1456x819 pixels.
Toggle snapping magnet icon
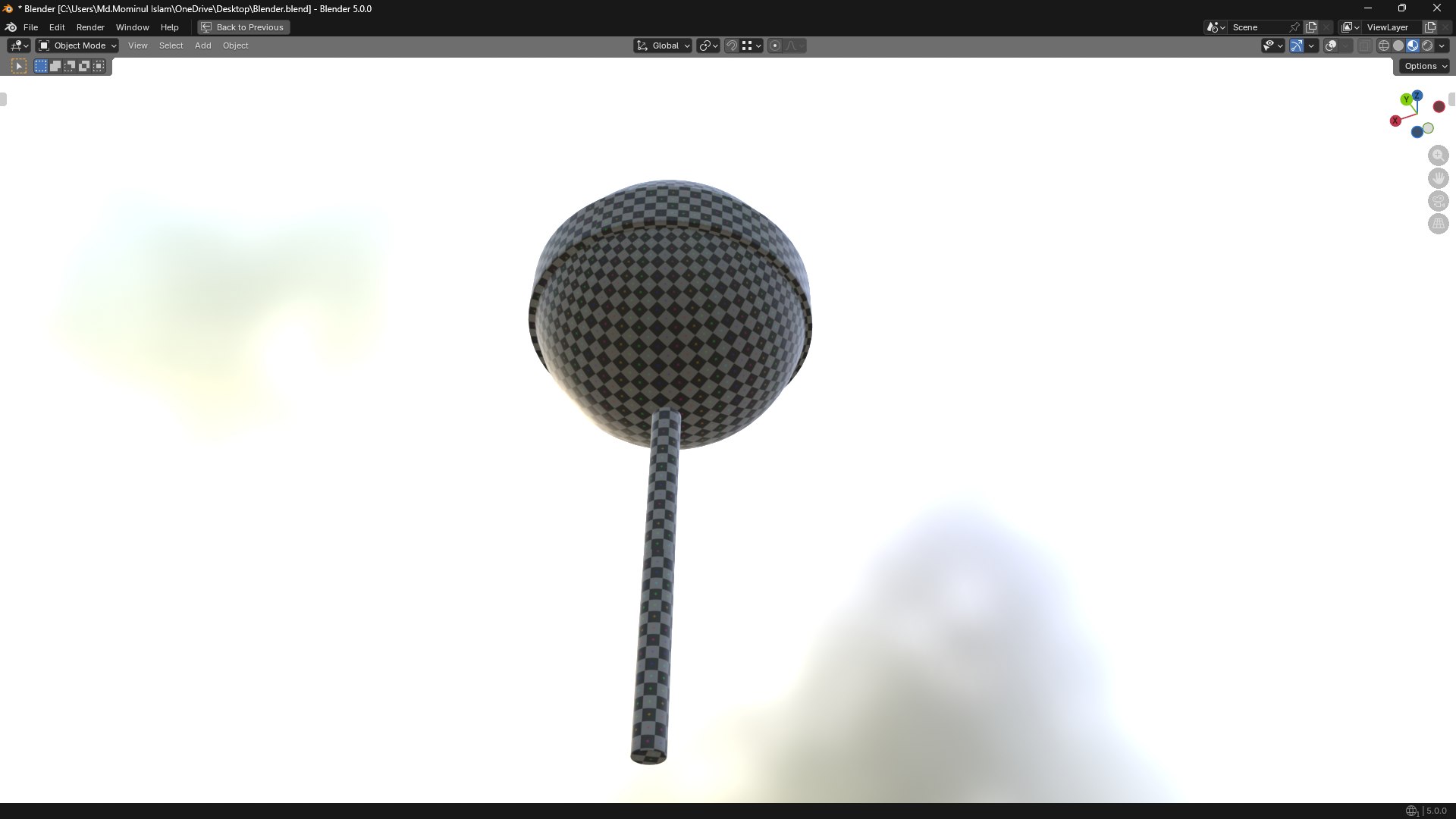coord(732,45)
